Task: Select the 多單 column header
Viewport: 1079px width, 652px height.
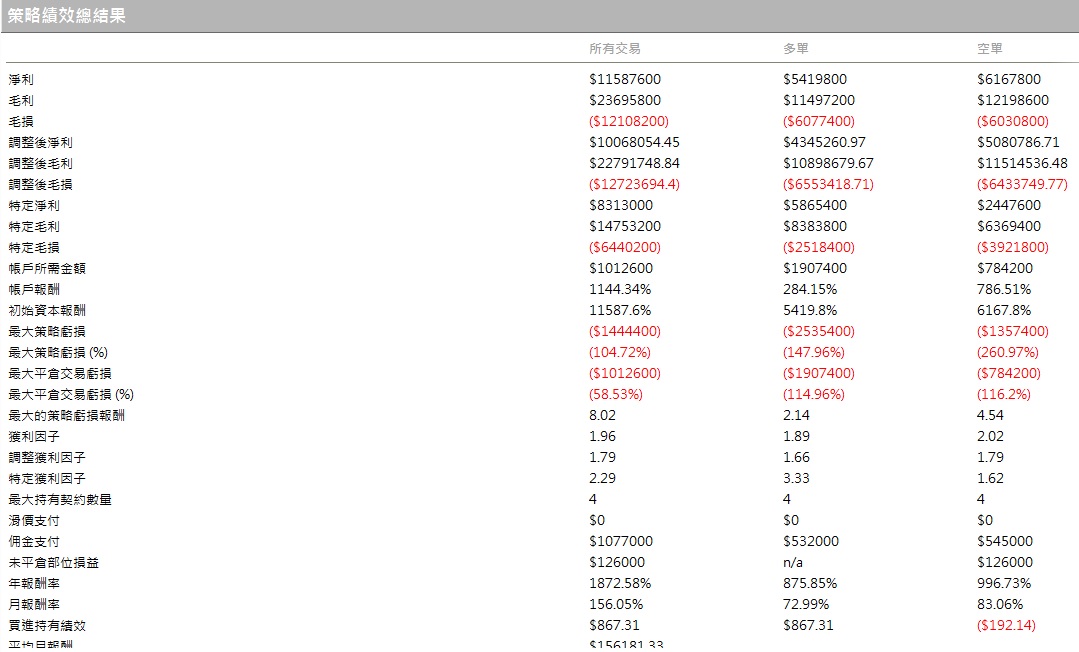Action: point(795,49)
